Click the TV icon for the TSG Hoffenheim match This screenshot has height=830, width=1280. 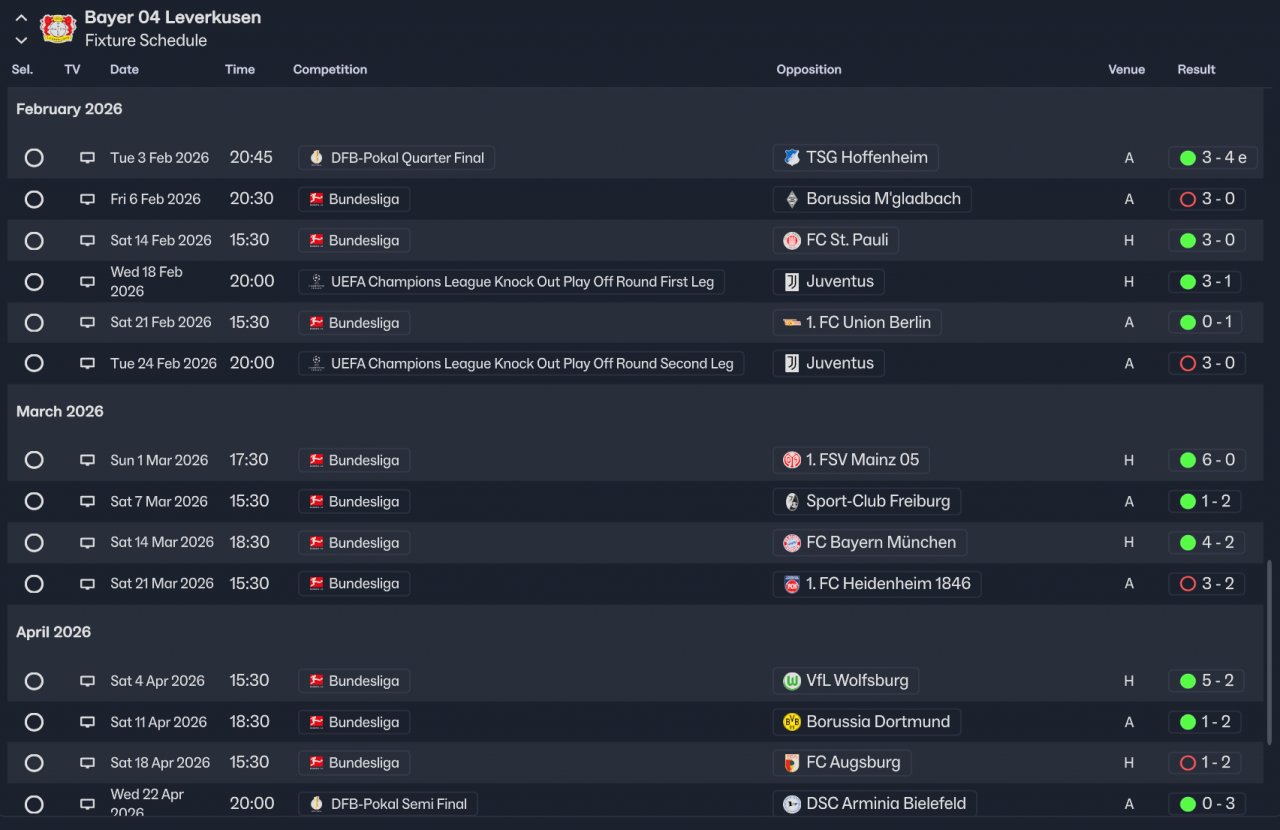(x=88, y=158)
